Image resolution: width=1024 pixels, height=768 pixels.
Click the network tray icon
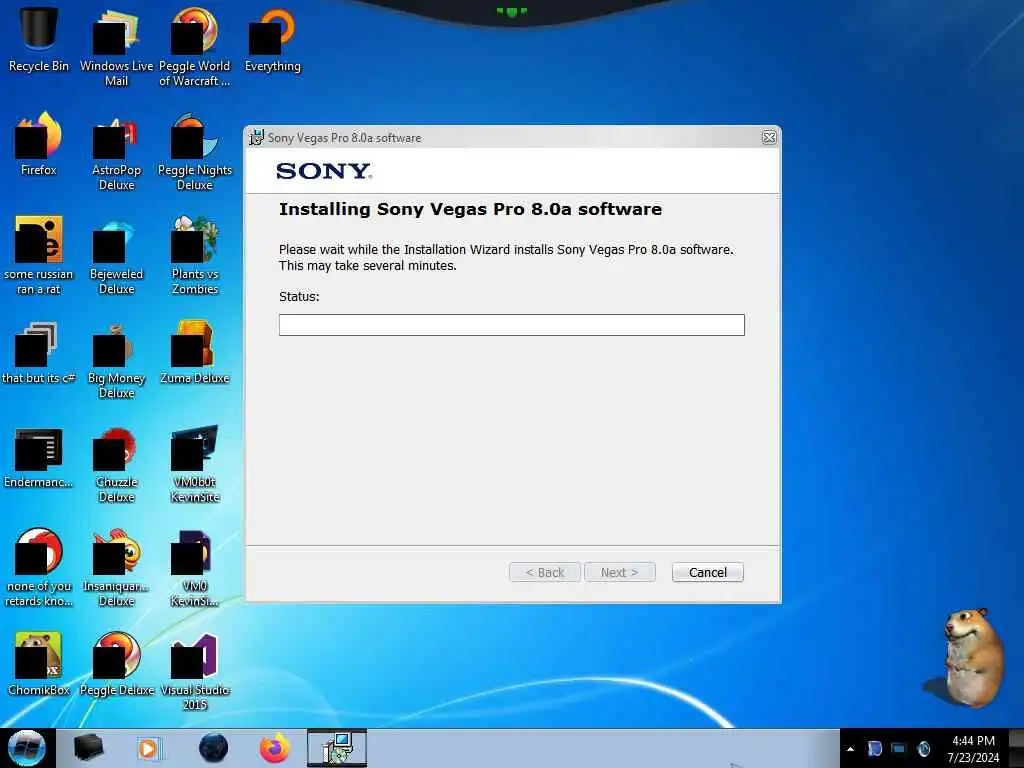point(899,748)
